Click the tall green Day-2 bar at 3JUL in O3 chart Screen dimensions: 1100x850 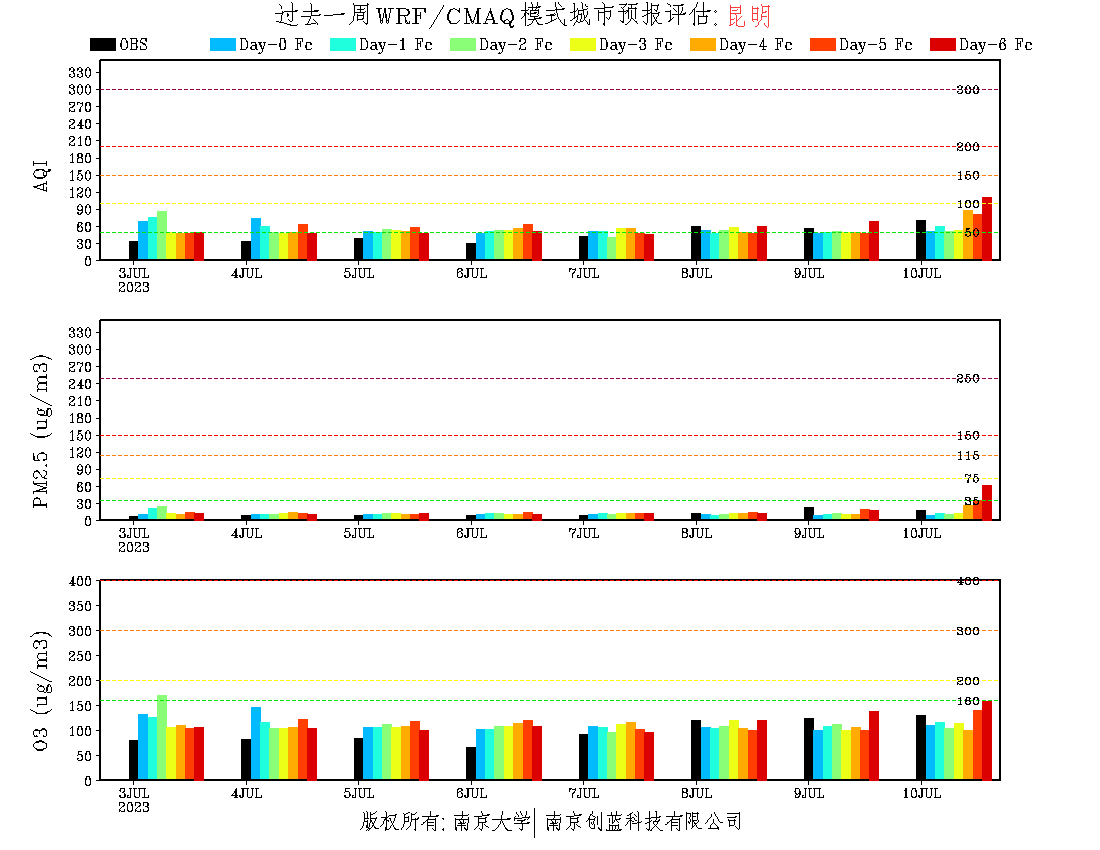point(162,737)
